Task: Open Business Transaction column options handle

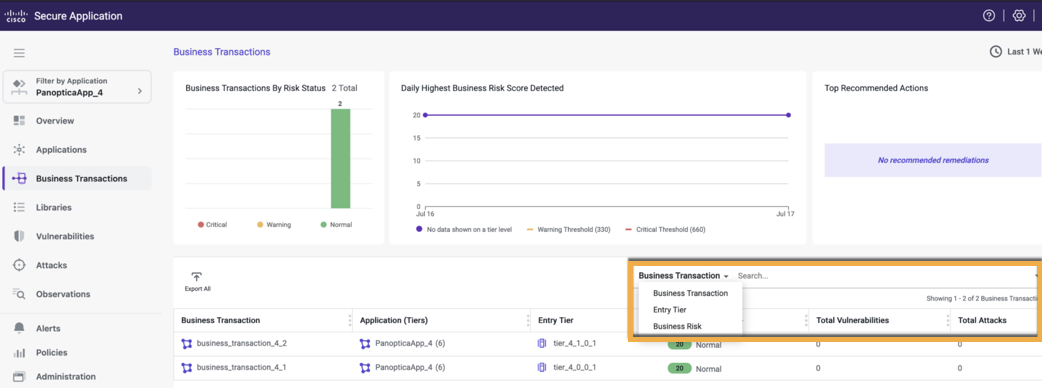Action: point(350,321)
